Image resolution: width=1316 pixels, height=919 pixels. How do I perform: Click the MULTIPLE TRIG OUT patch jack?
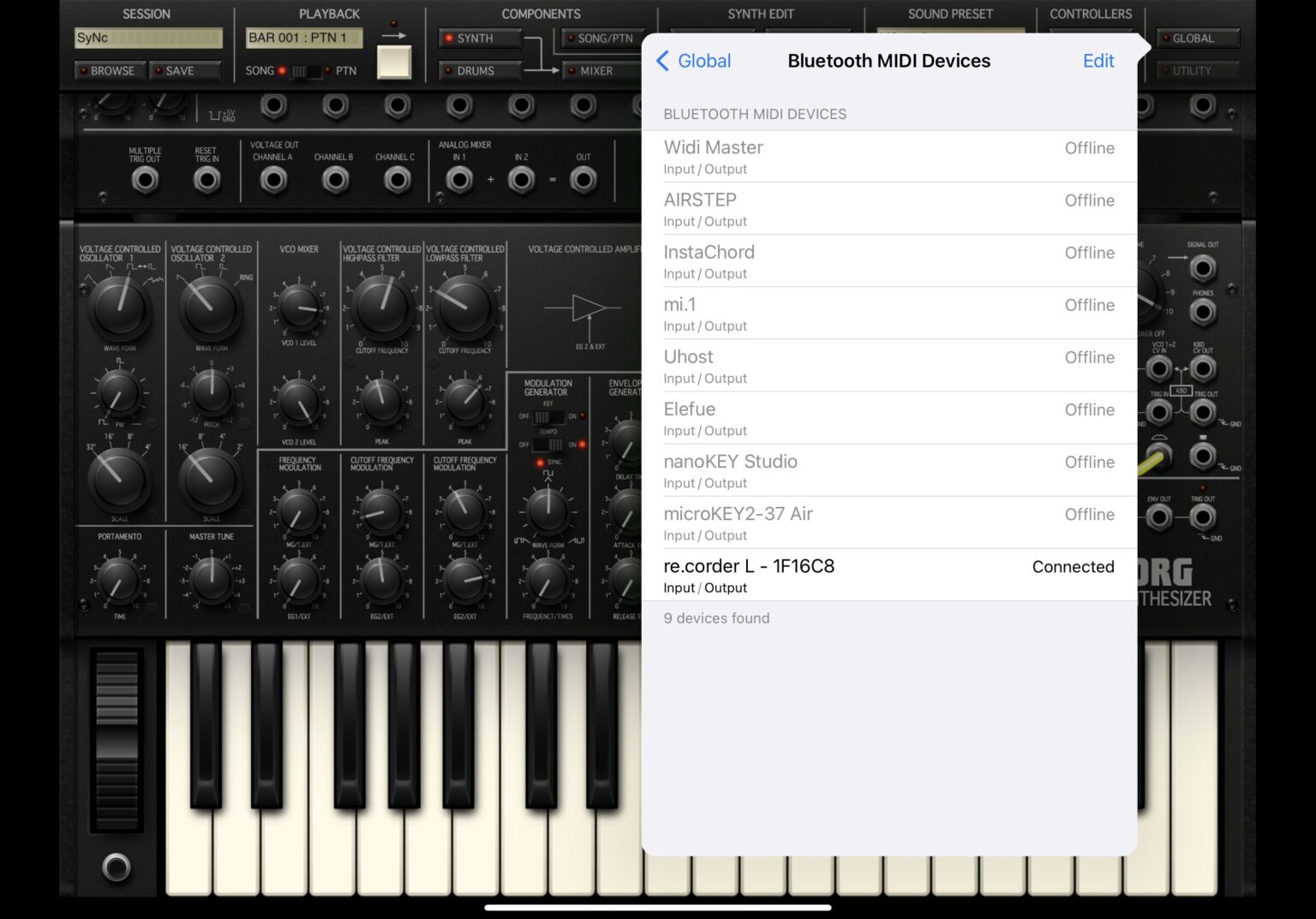146,178
